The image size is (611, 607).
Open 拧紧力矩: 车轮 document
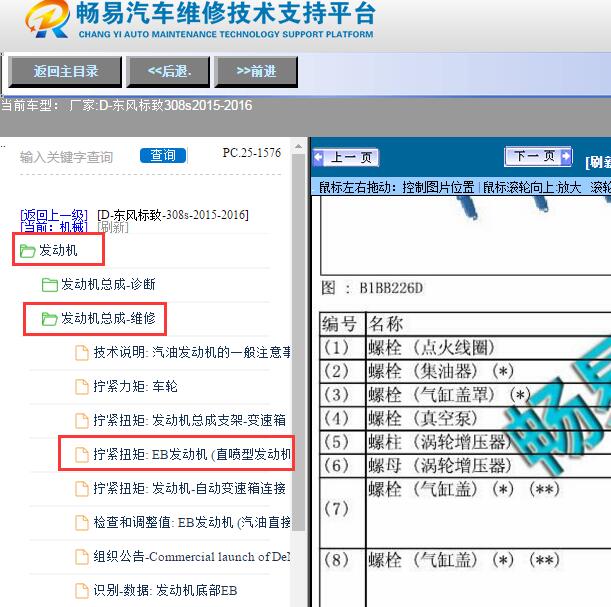point(135,386)
